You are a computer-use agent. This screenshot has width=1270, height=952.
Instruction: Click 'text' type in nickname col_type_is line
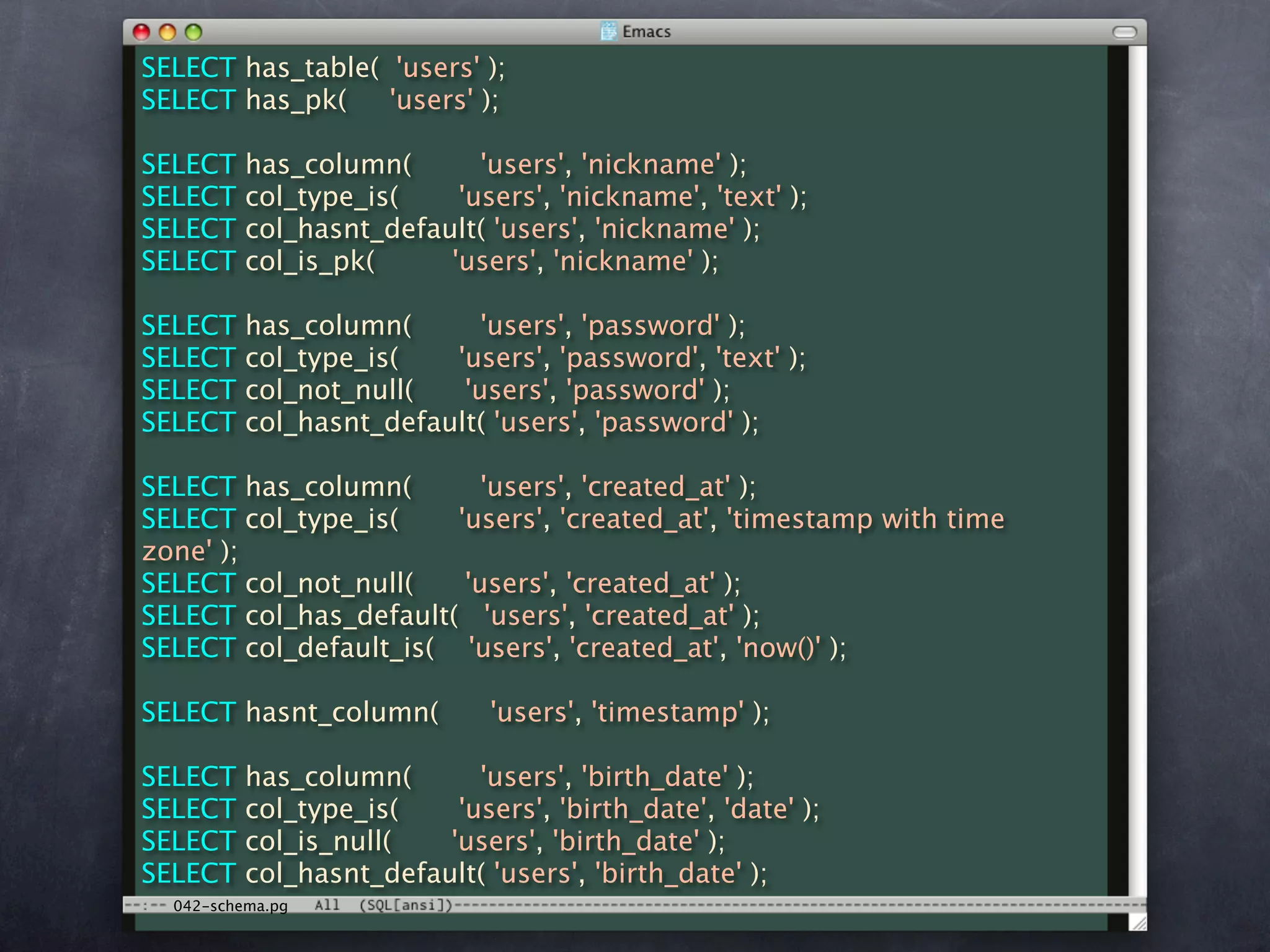748,196
